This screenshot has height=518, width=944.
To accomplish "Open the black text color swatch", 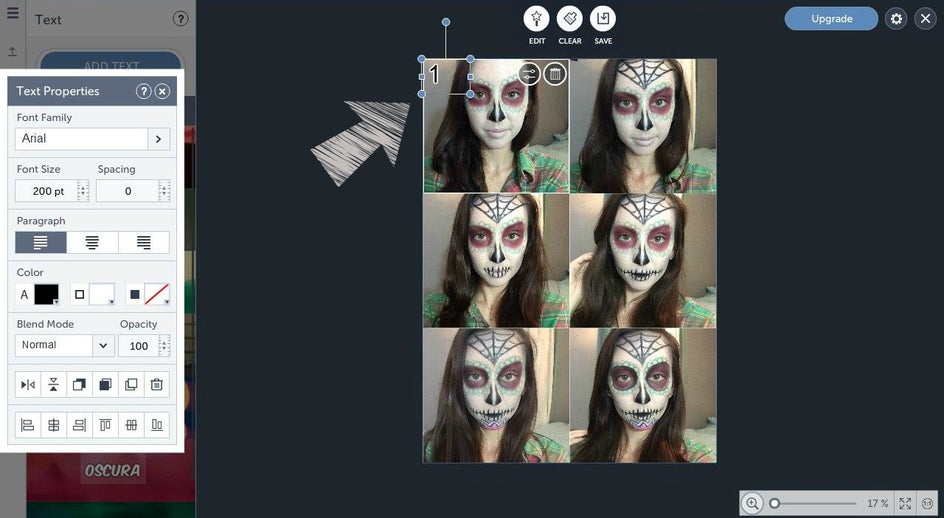I will (46, 294).
